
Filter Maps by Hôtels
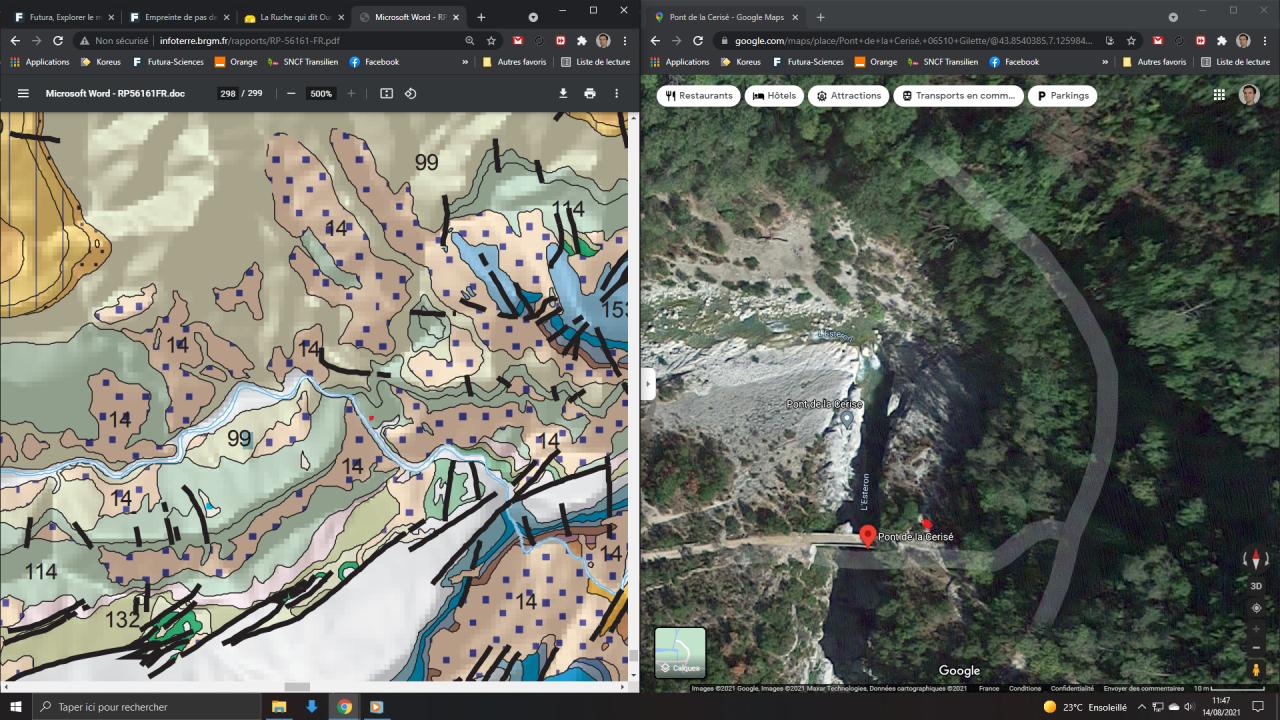(x=774, y=96)
